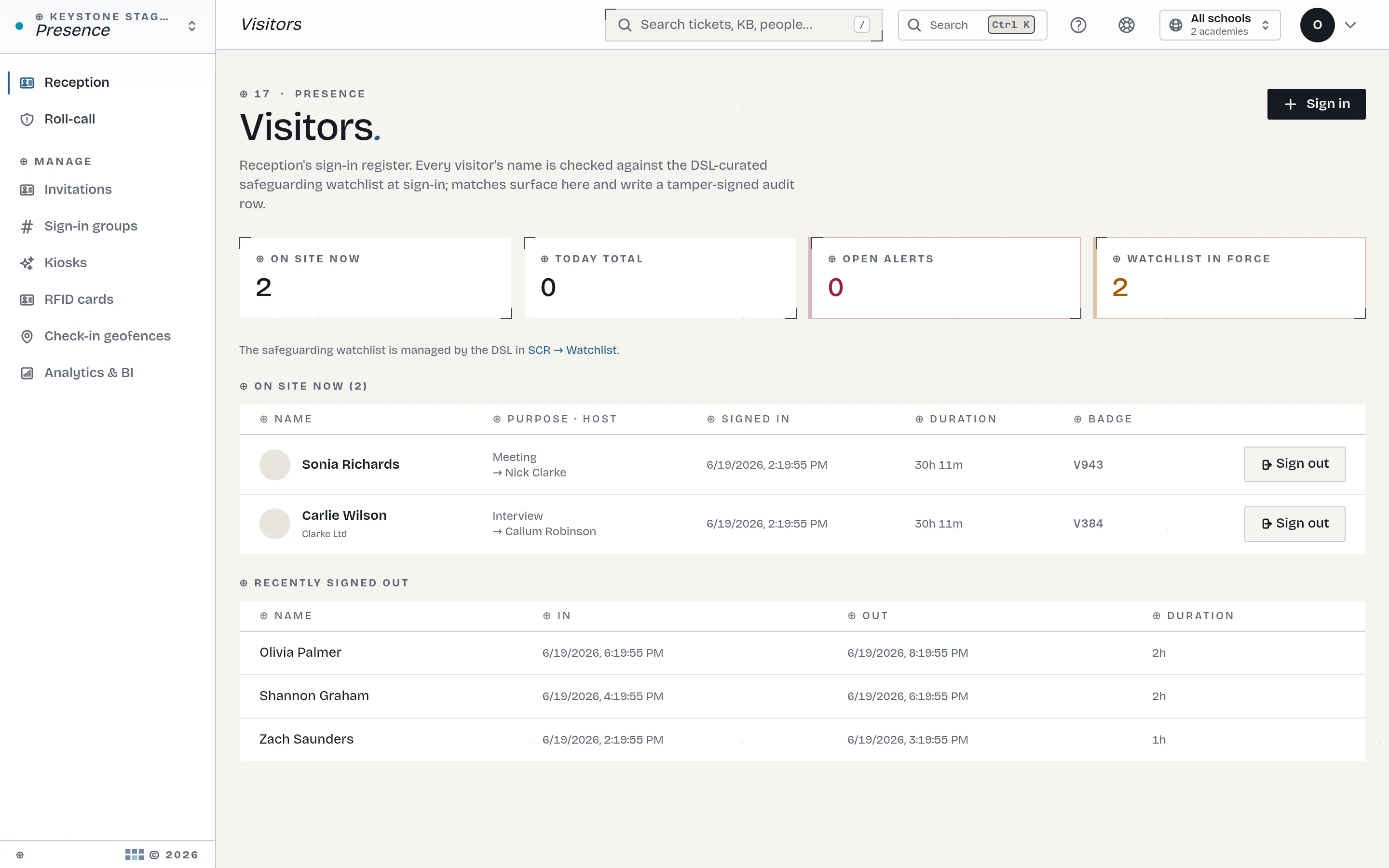
Task: Click the Today Total stat card
Action: pyautogui.click(x=660, y=278)
